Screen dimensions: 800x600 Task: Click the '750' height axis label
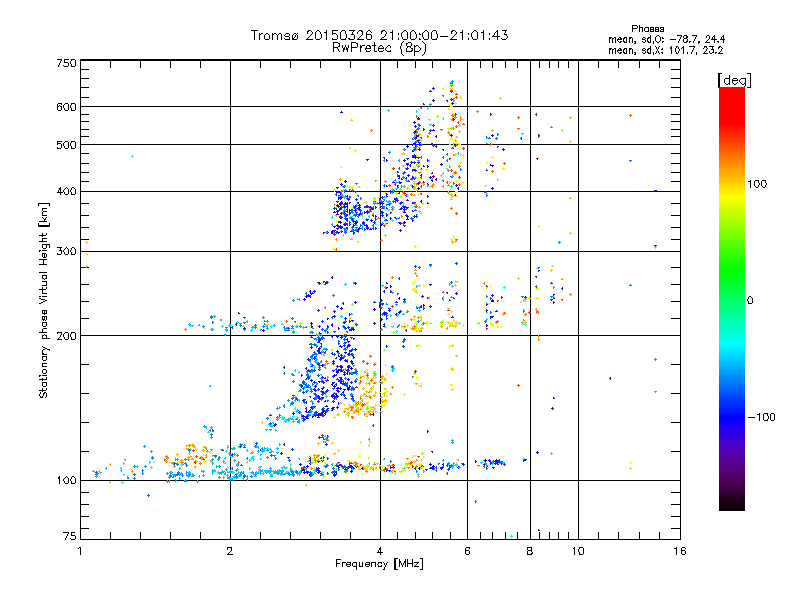click(x=66, y=63)
